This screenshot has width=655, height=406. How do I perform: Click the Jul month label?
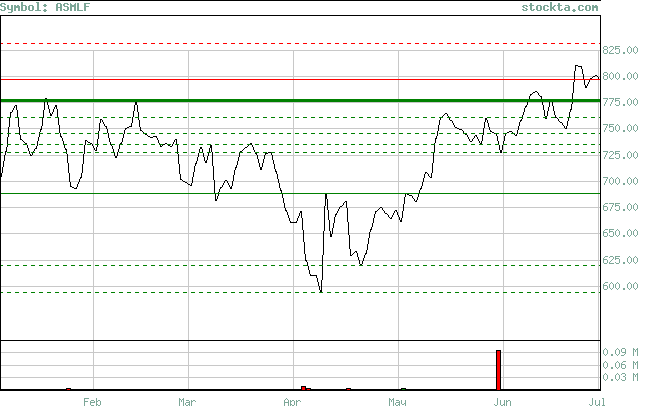[597, 401]
